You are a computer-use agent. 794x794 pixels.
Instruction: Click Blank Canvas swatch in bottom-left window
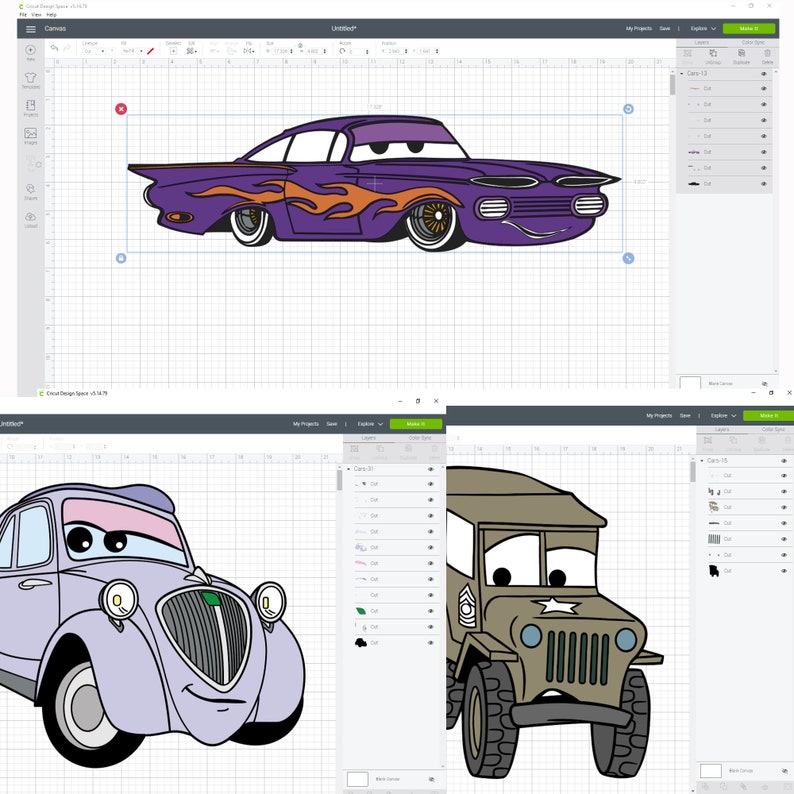(x=358, y=779)
